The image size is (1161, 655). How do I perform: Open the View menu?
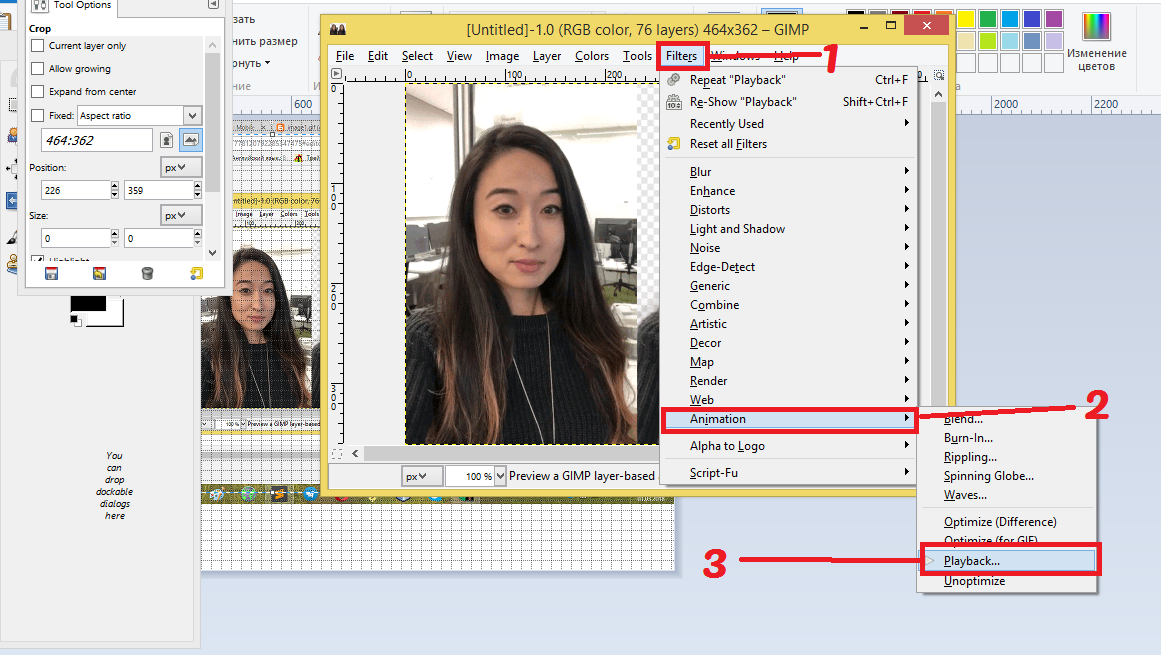click(x=459, y=56)
